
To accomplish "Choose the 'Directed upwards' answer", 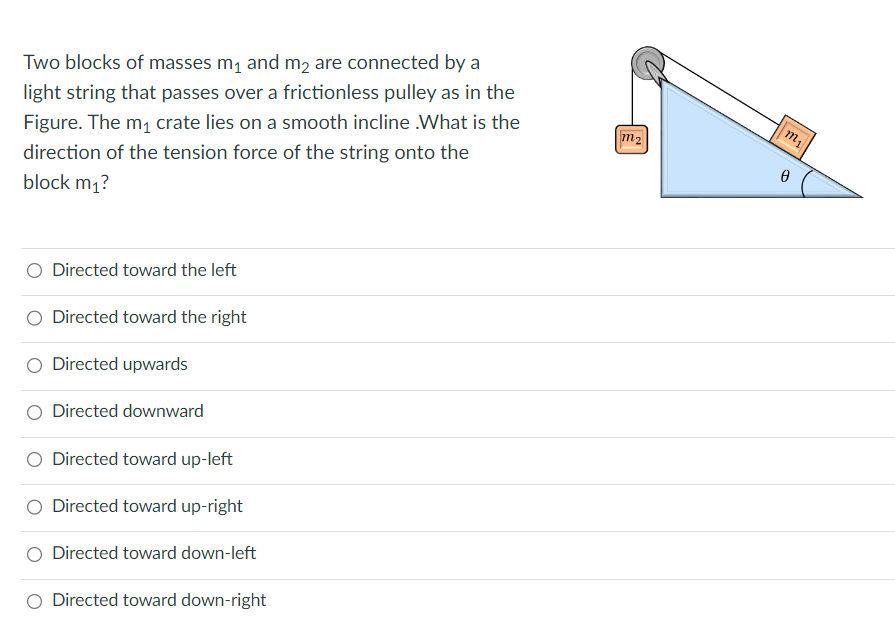I will click(x=34, y=364).
